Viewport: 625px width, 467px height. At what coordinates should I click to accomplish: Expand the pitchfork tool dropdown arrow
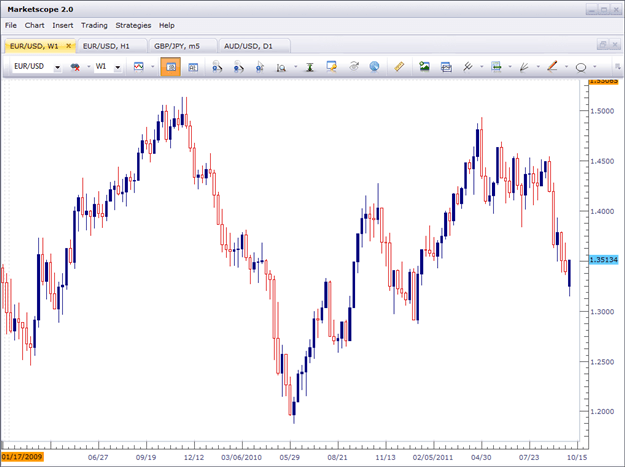coord(482,67)
